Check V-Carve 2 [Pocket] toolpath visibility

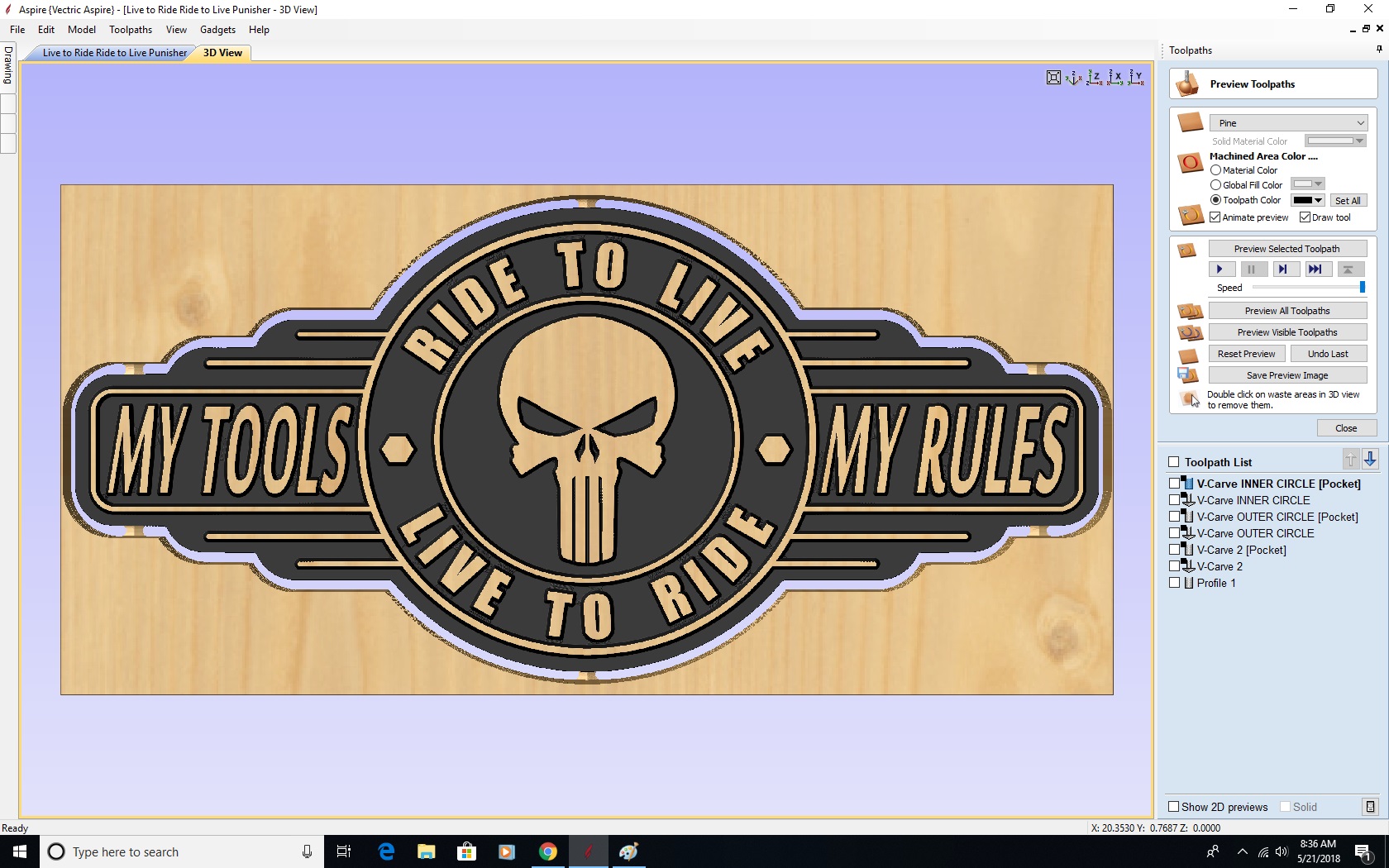click(x=1174, y=550)
